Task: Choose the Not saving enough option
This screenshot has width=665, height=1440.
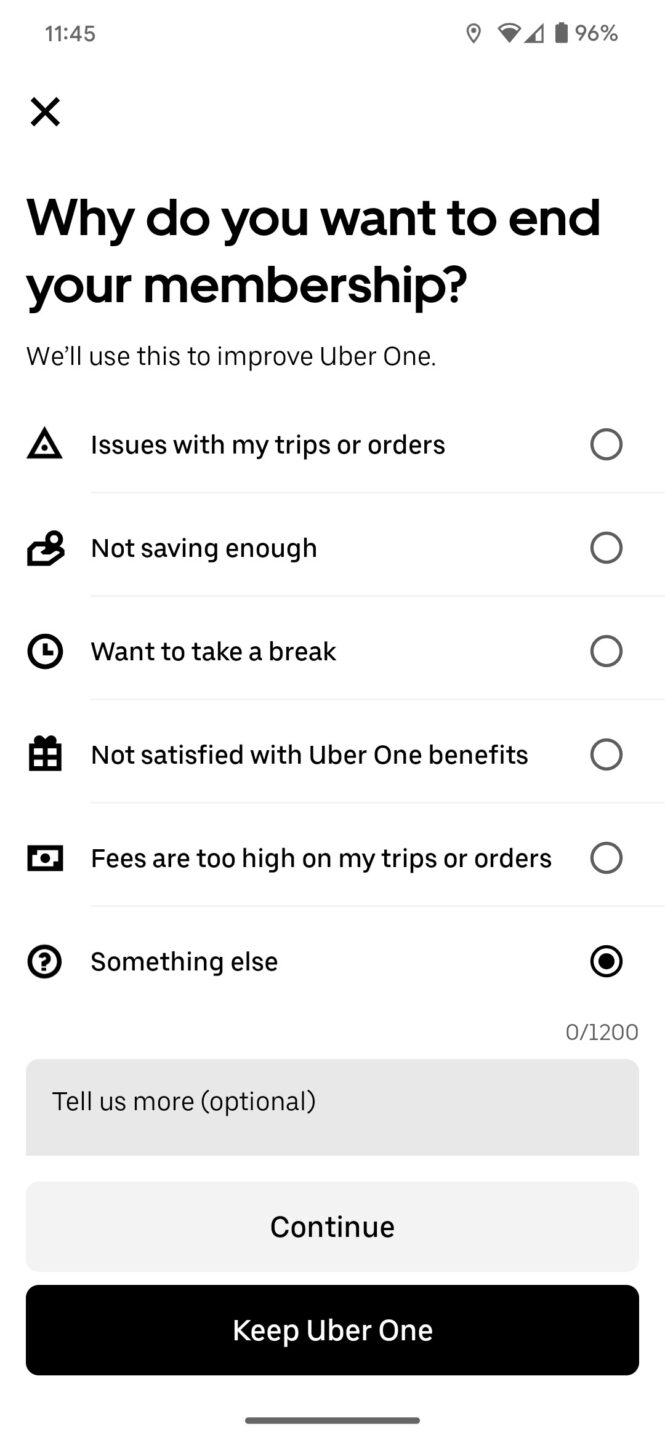Action: pyautogui.click(x=606, y=547)
